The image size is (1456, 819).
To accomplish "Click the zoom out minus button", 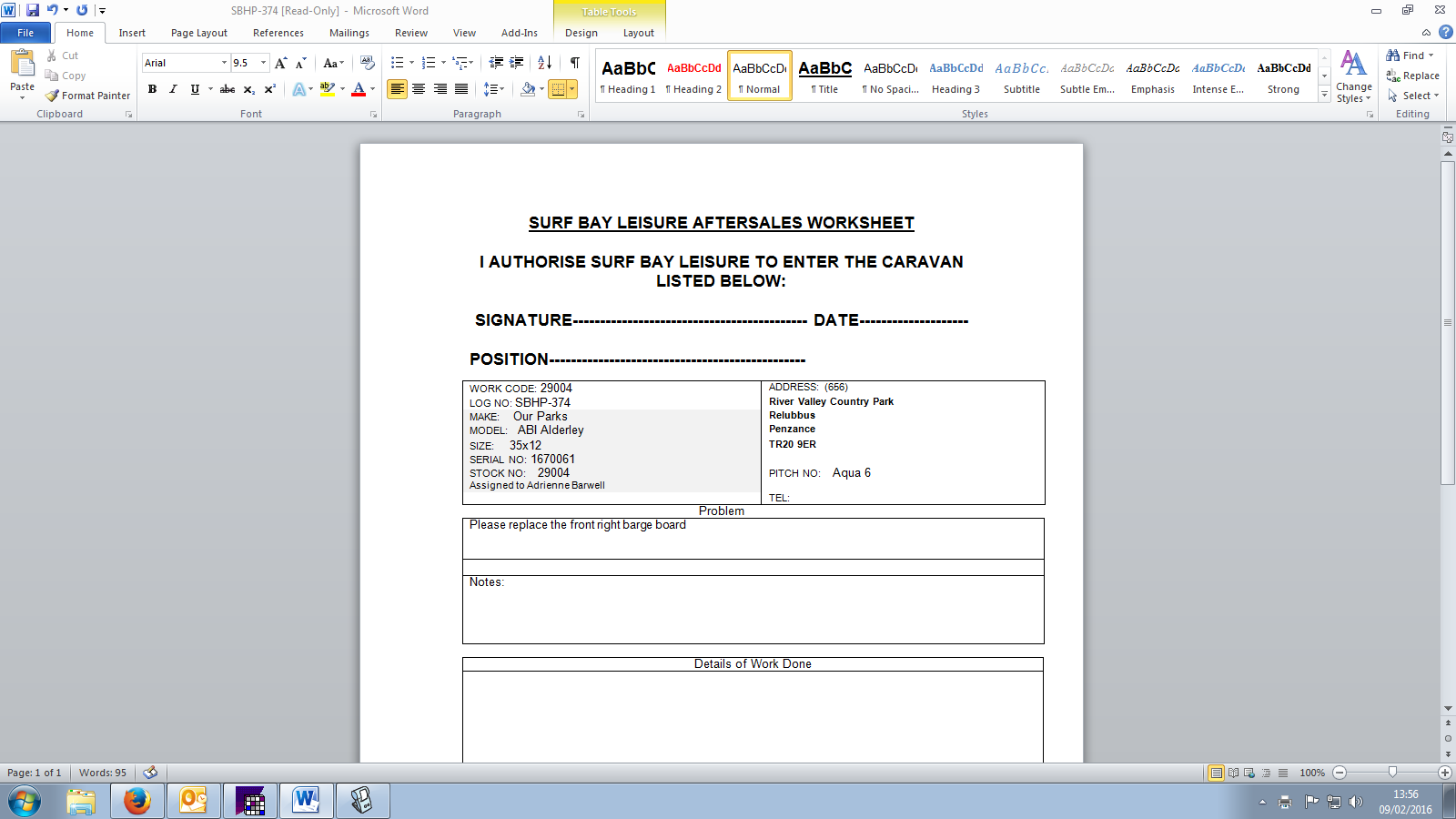I will tap(1340, 773).
